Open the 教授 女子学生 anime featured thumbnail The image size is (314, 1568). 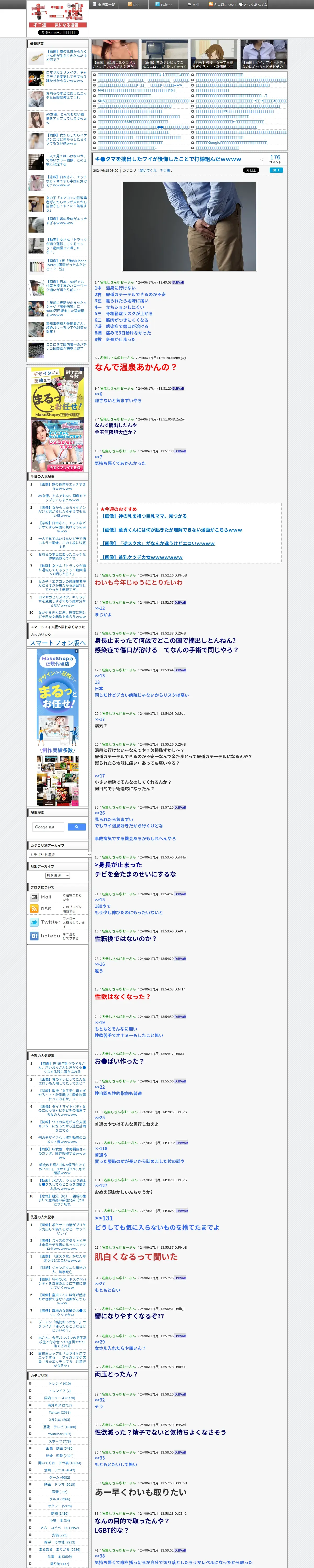pyautogui.click(x=214, y=54)
